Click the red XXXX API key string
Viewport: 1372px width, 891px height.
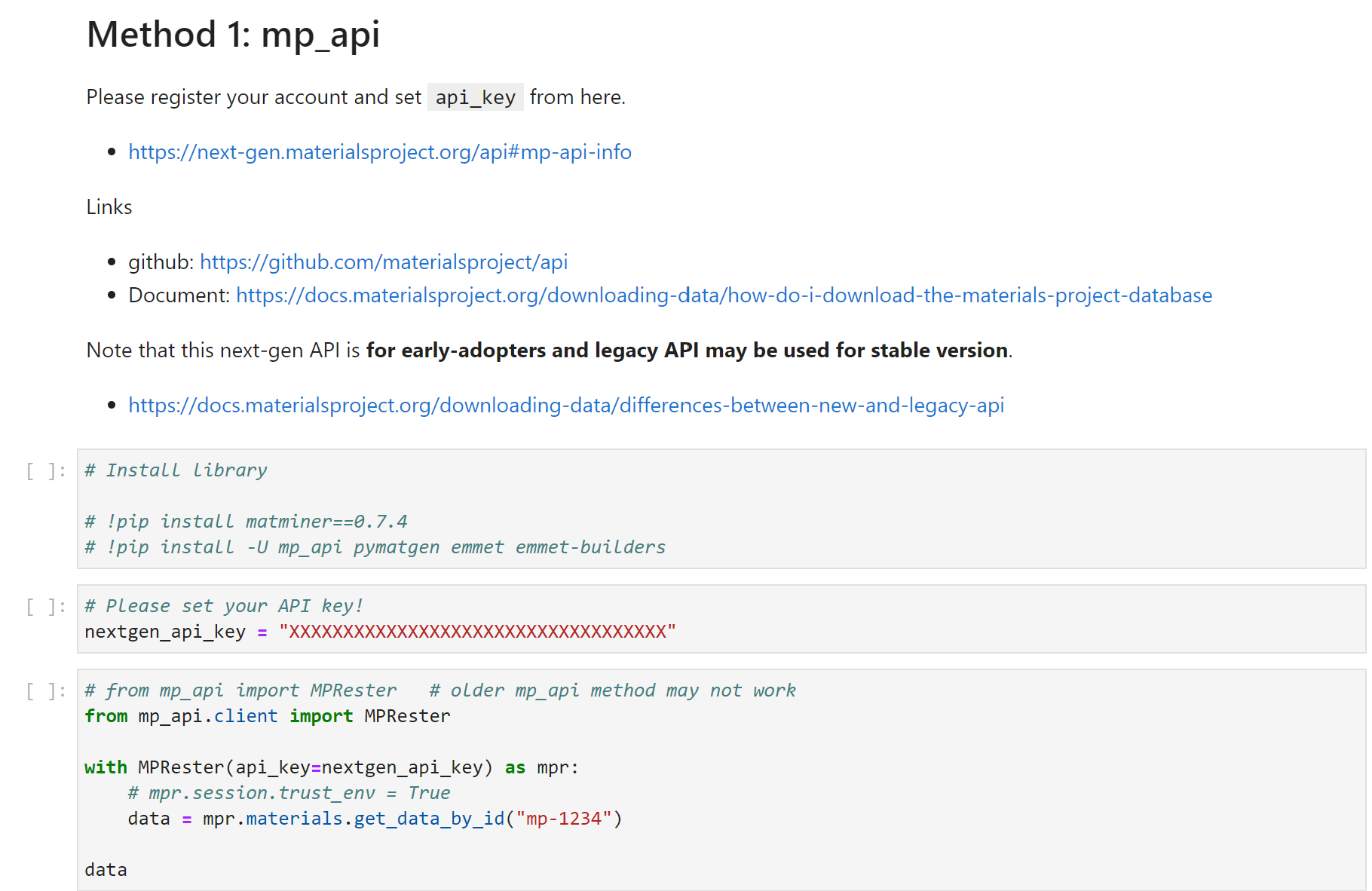point(476,632)
